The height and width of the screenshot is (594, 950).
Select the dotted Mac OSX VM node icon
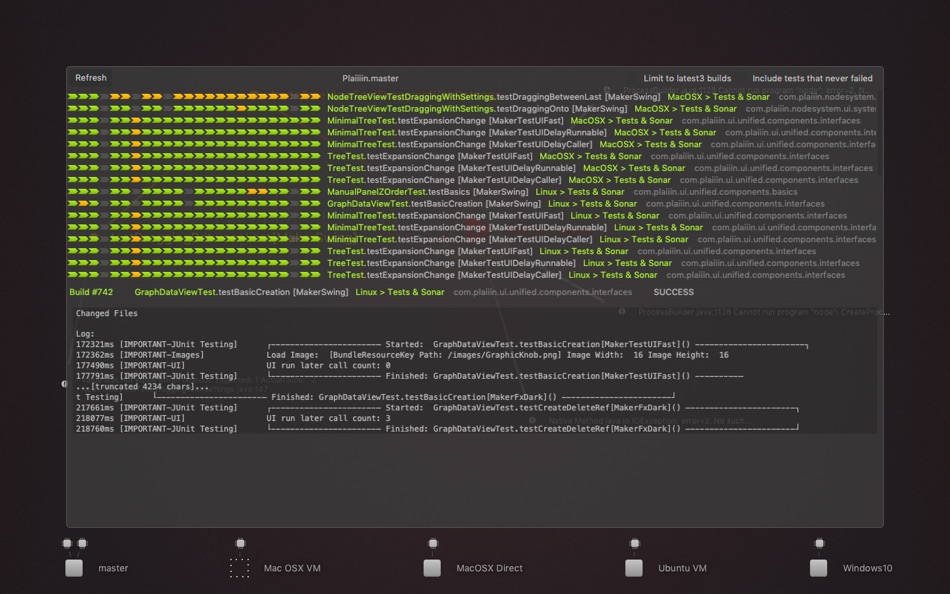[x=239, y=568]
